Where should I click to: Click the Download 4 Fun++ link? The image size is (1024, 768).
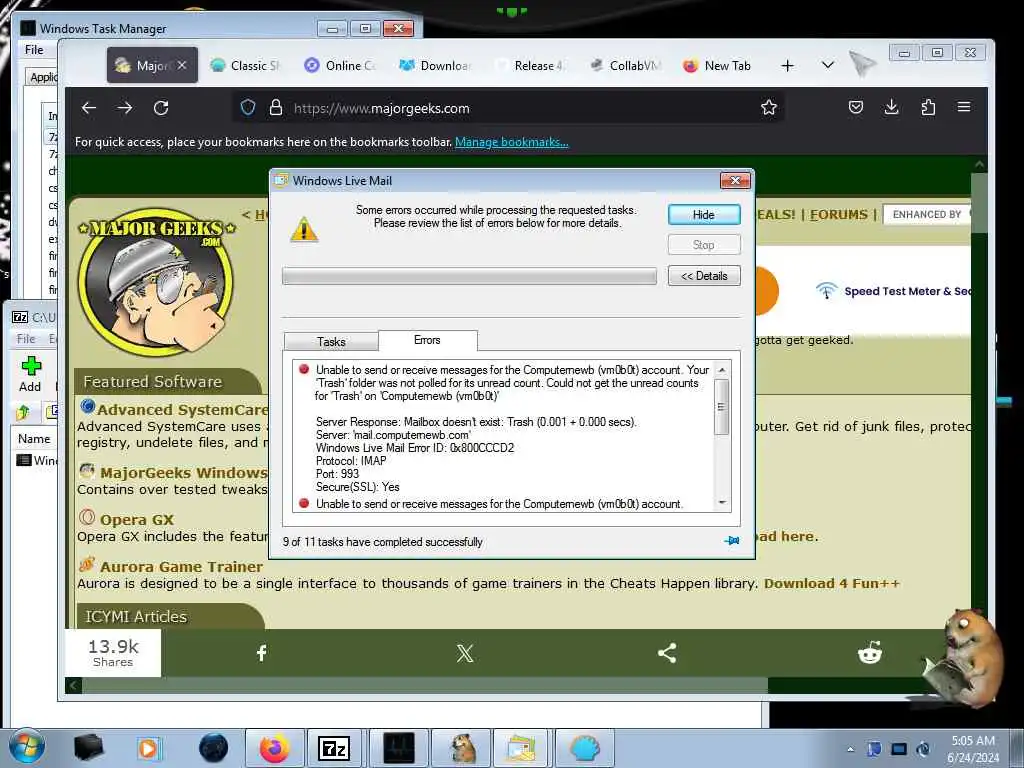coord(831,583)
